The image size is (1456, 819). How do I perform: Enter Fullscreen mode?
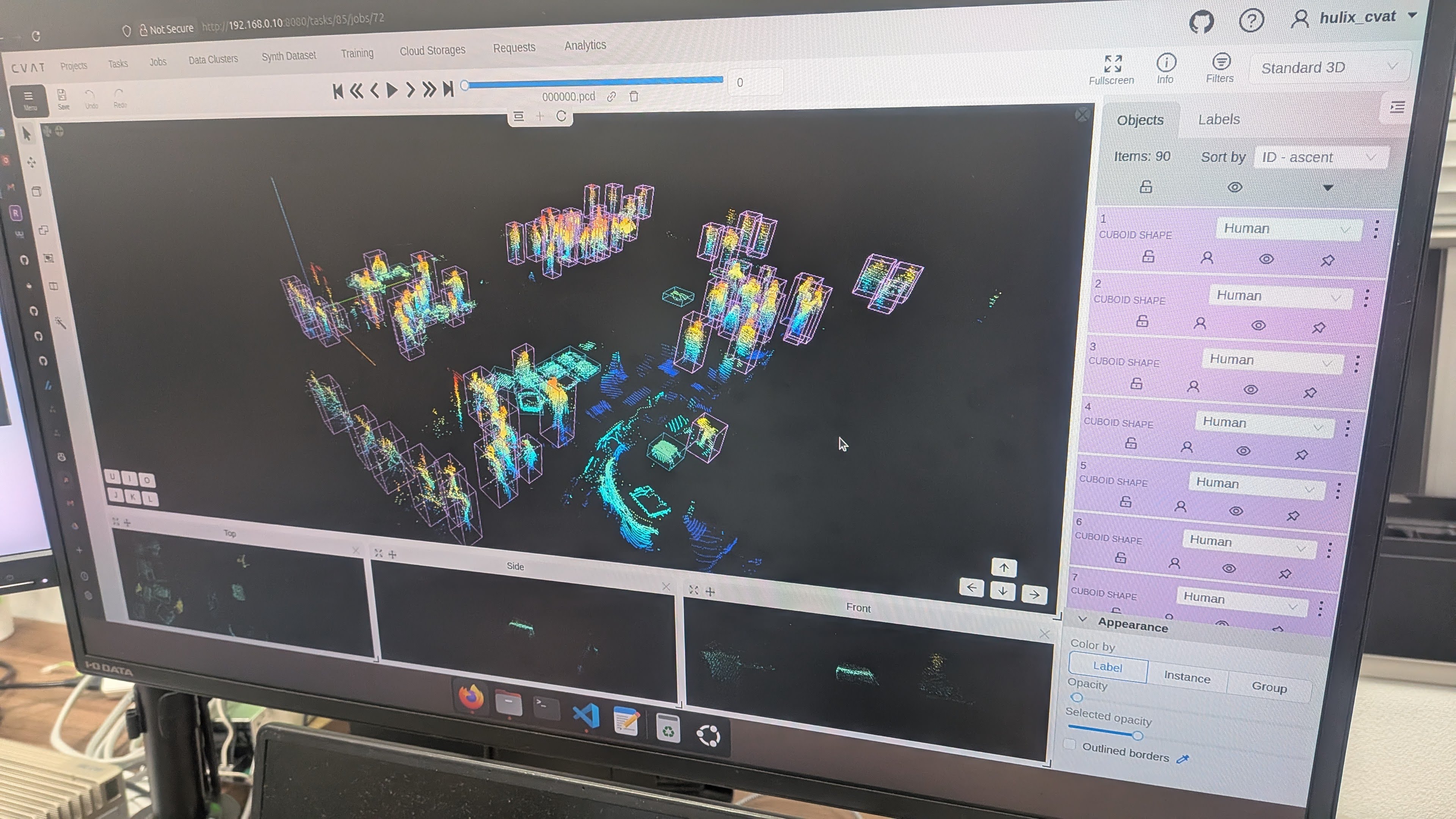click(1112, 70)
